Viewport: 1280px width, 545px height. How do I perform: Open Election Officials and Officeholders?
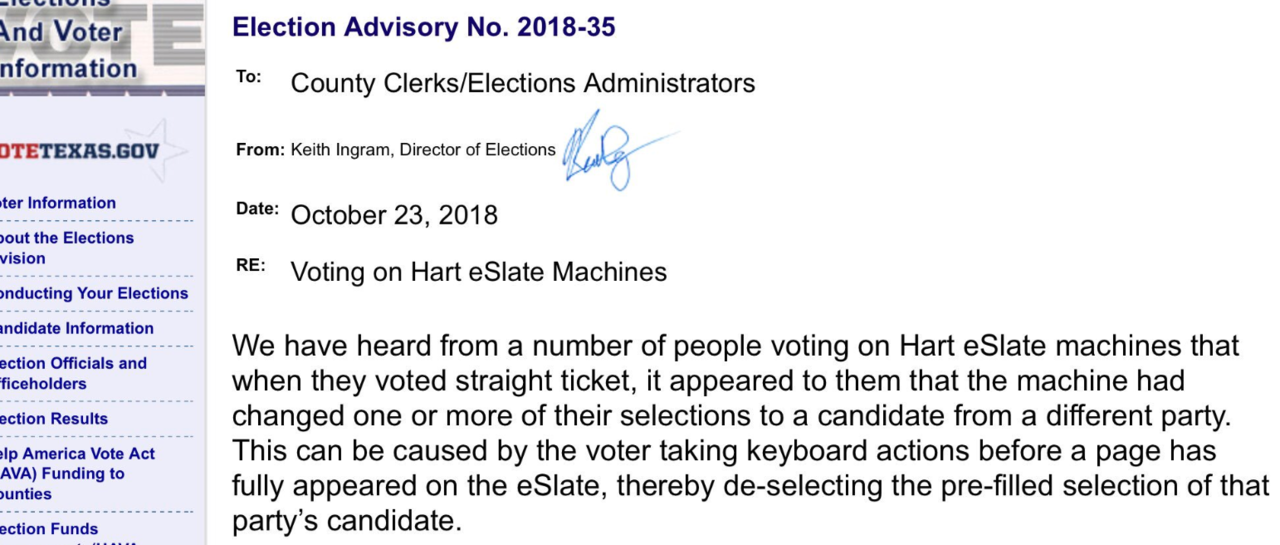[73, 373]
